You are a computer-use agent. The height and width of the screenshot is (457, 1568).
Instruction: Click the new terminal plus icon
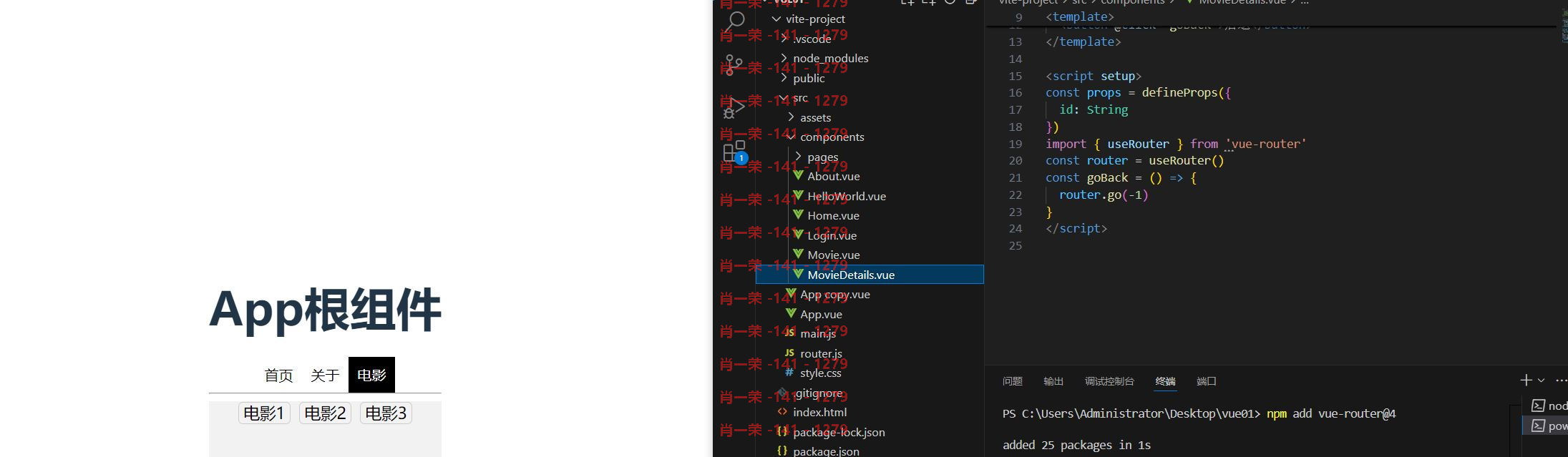coord(1526,380)
